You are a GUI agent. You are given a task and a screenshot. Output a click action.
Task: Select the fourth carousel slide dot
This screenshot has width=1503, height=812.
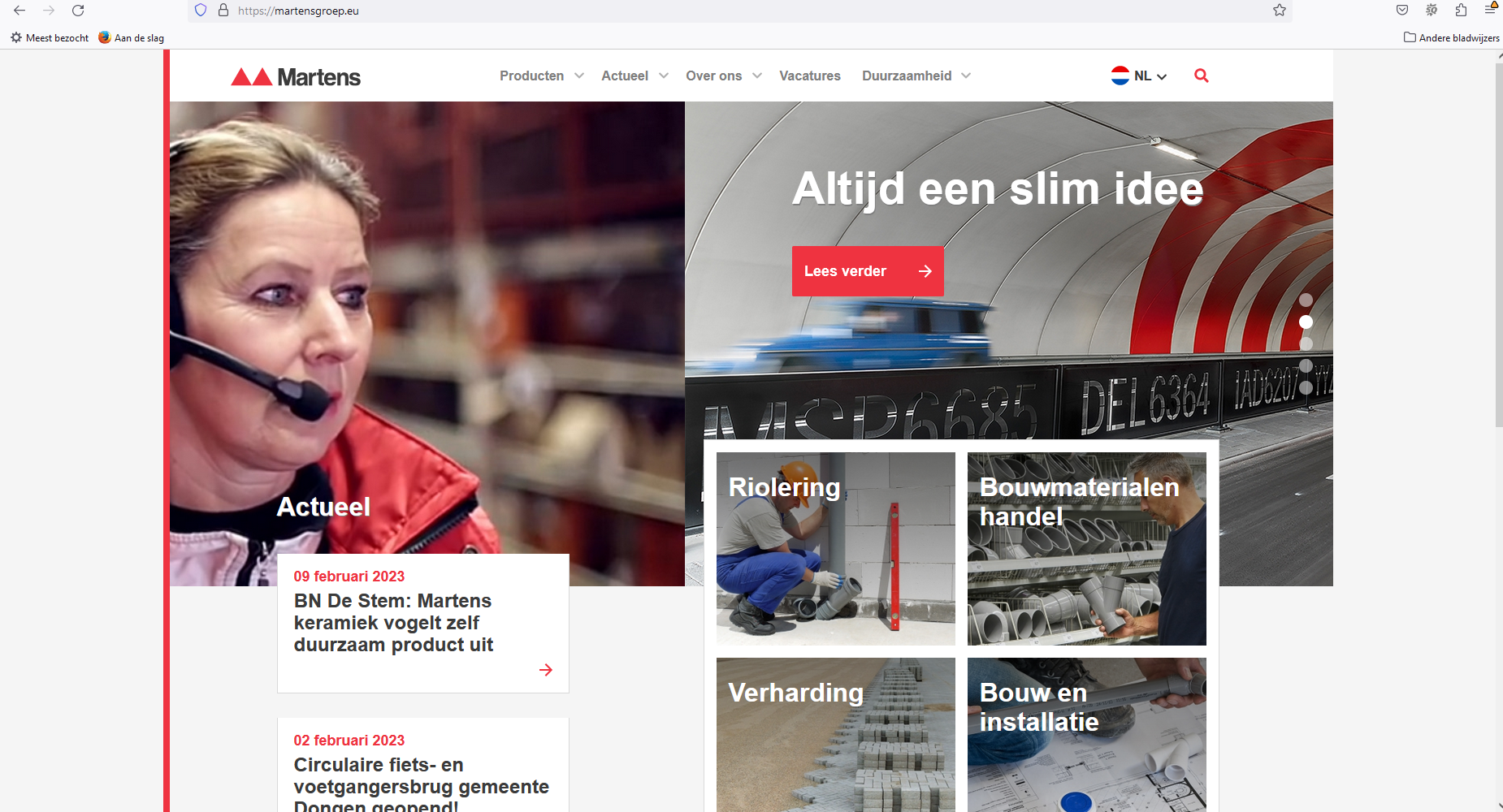[1306, 366]
